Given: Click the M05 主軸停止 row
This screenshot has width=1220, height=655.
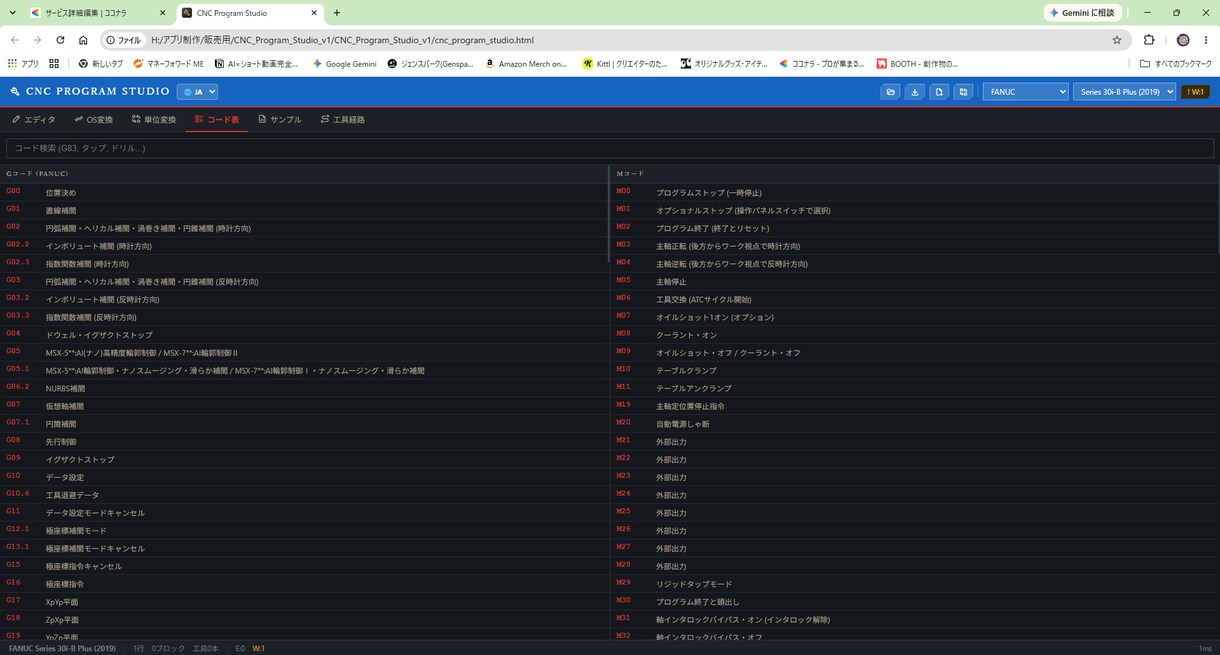Looking at the screenshot, I should click(x=915, y=281).
